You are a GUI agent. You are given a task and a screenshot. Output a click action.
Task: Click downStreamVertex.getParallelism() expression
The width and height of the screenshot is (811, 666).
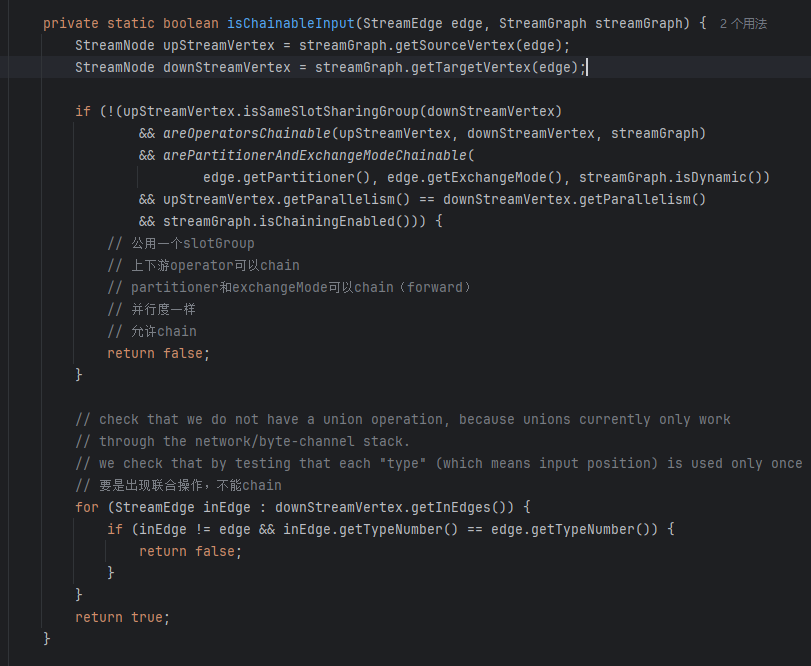[x=575, y=199]
